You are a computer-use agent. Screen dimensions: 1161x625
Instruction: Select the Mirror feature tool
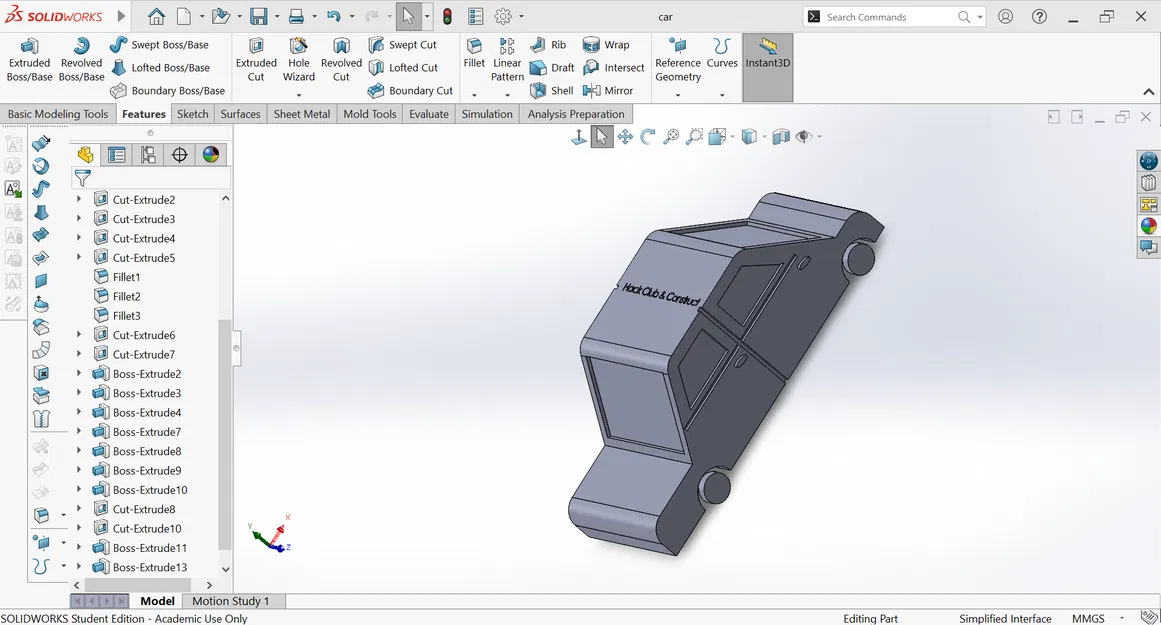608,90
